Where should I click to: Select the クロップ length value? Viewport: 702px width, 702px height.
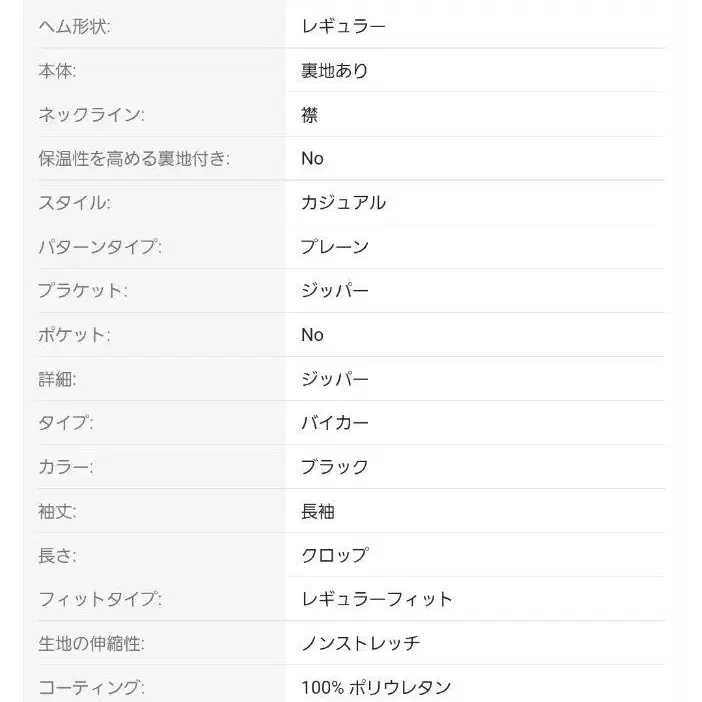pyautogui.click(x=334, y=555)
